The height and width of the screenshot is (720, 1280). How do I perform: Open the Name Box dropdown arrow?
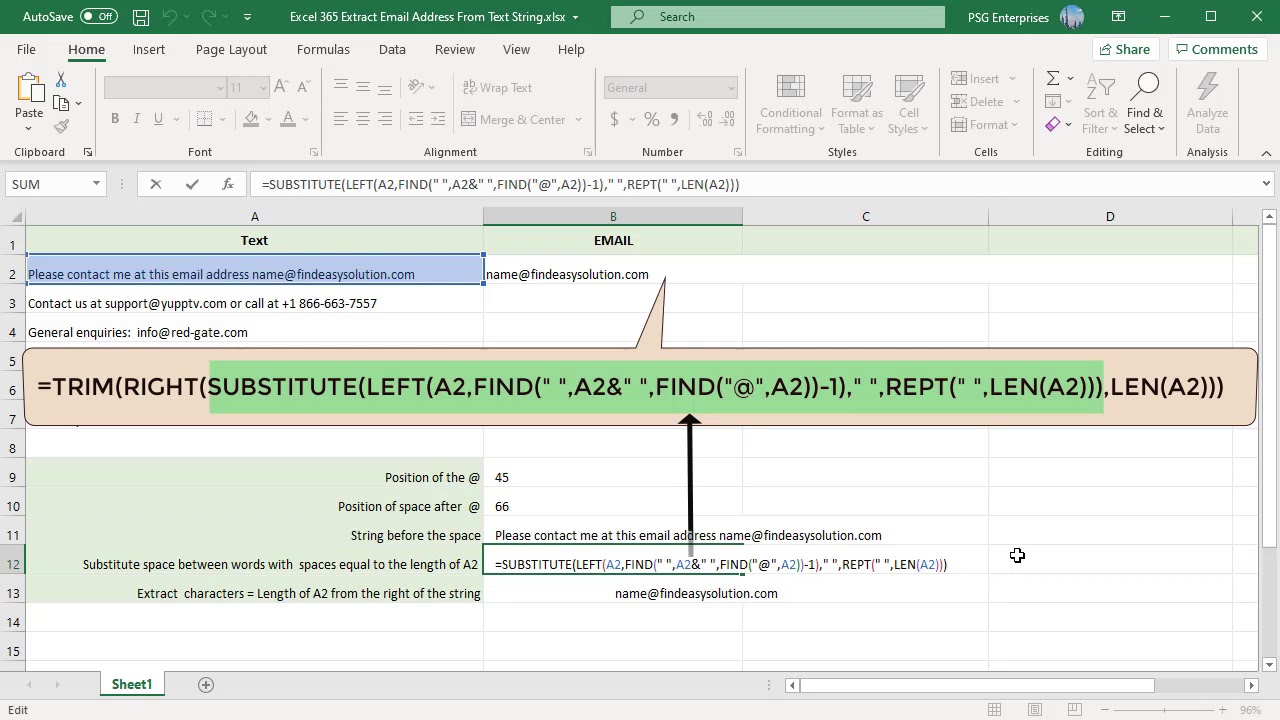(96, 184)
